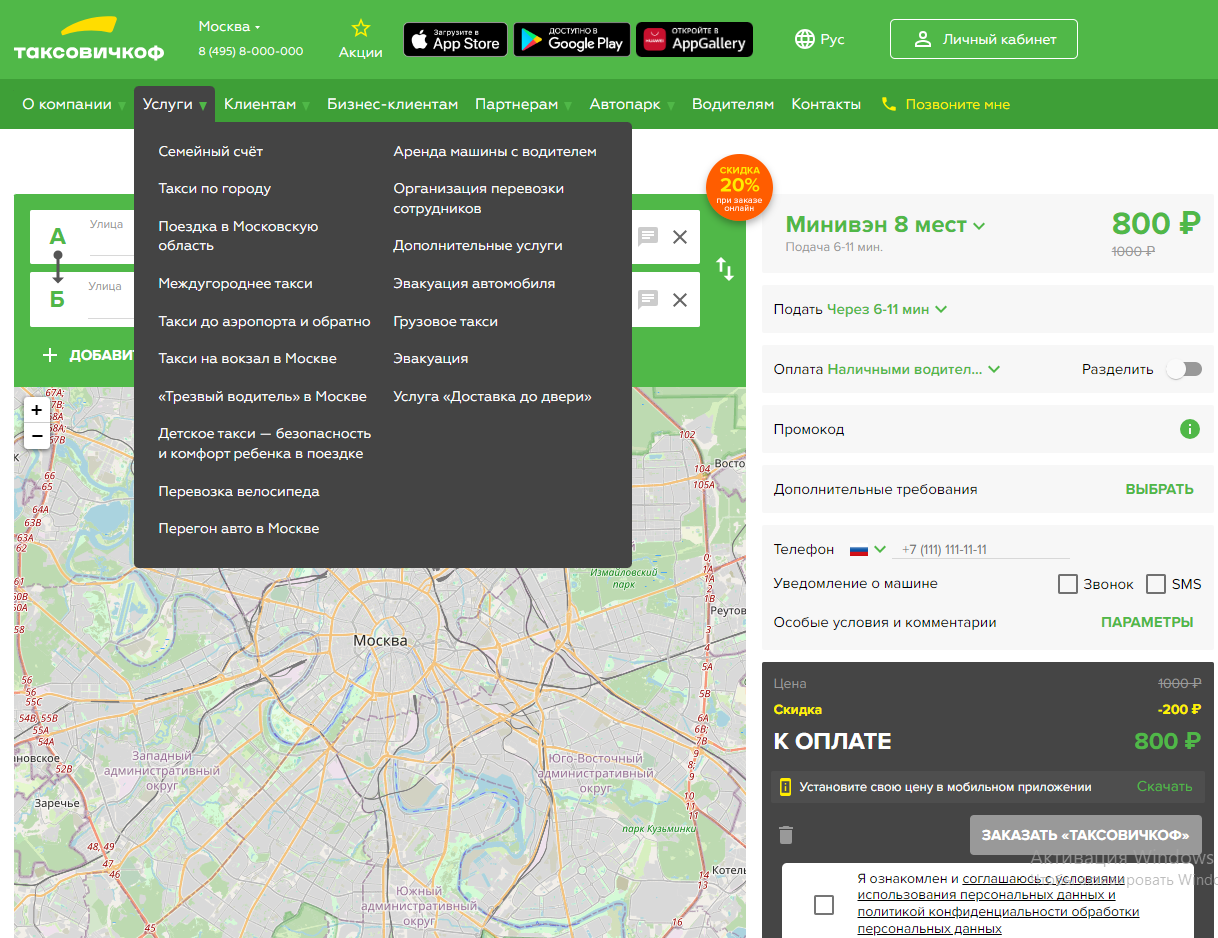The height and width of the screenshot is (938, 1218).
Task: Zoom out the map with minus button
Action: (x=37, y=436)
